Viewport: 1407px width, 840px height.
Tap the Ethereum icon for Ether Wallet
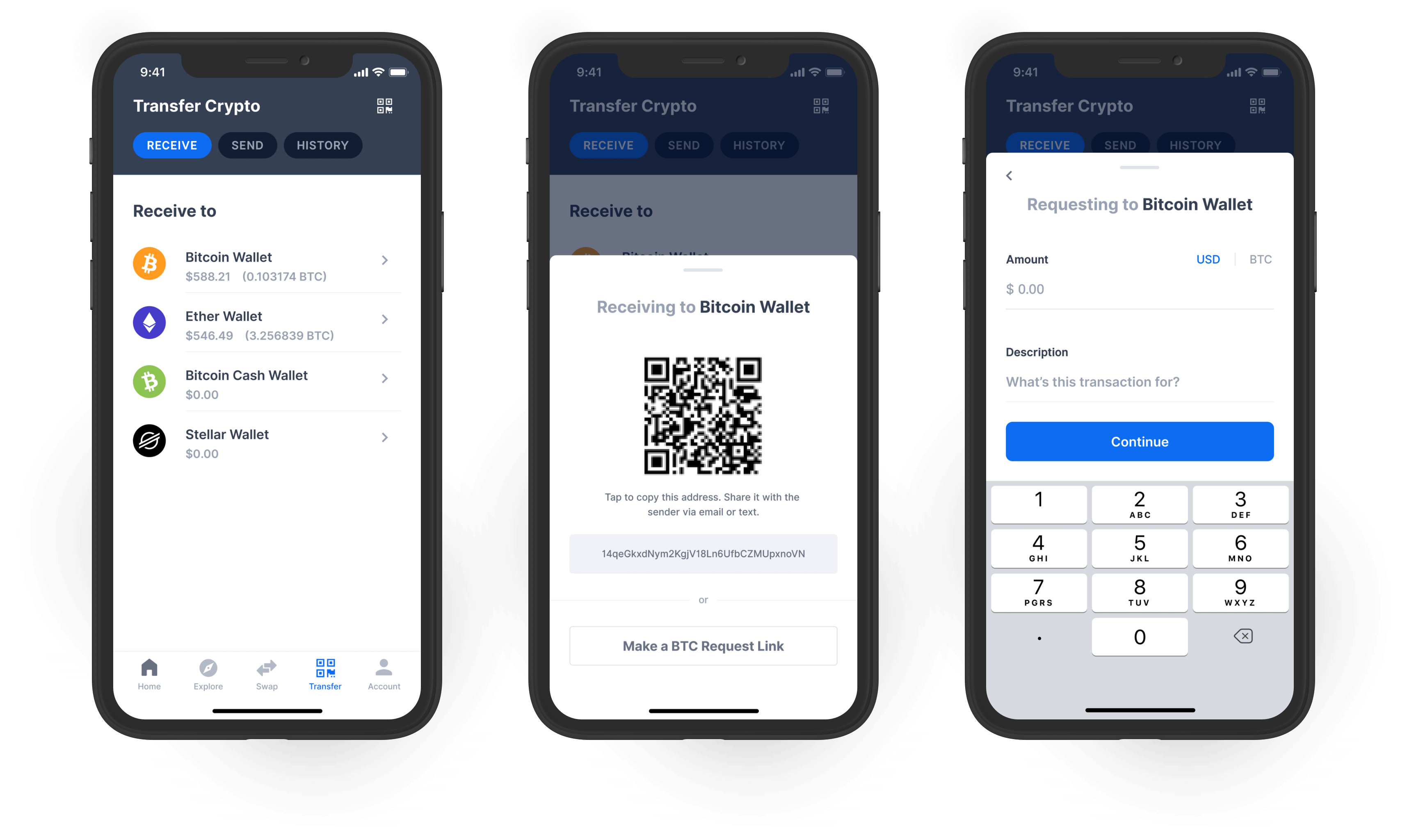pyautogui.click(x=150, y=324)
